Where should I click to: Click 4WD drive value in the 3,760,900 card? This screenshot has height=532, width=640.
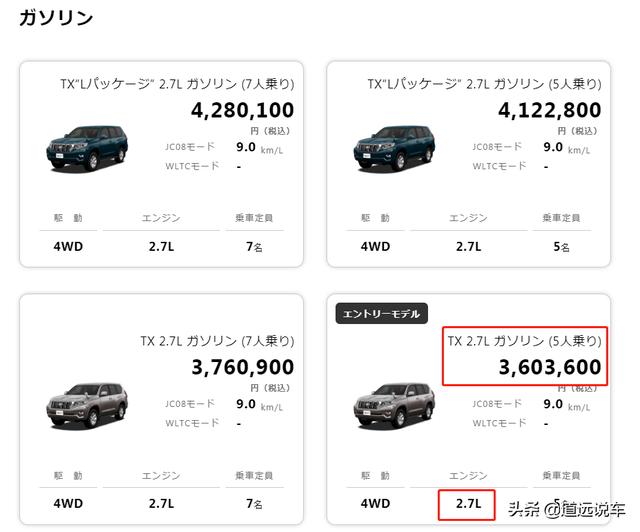[68, 503]
